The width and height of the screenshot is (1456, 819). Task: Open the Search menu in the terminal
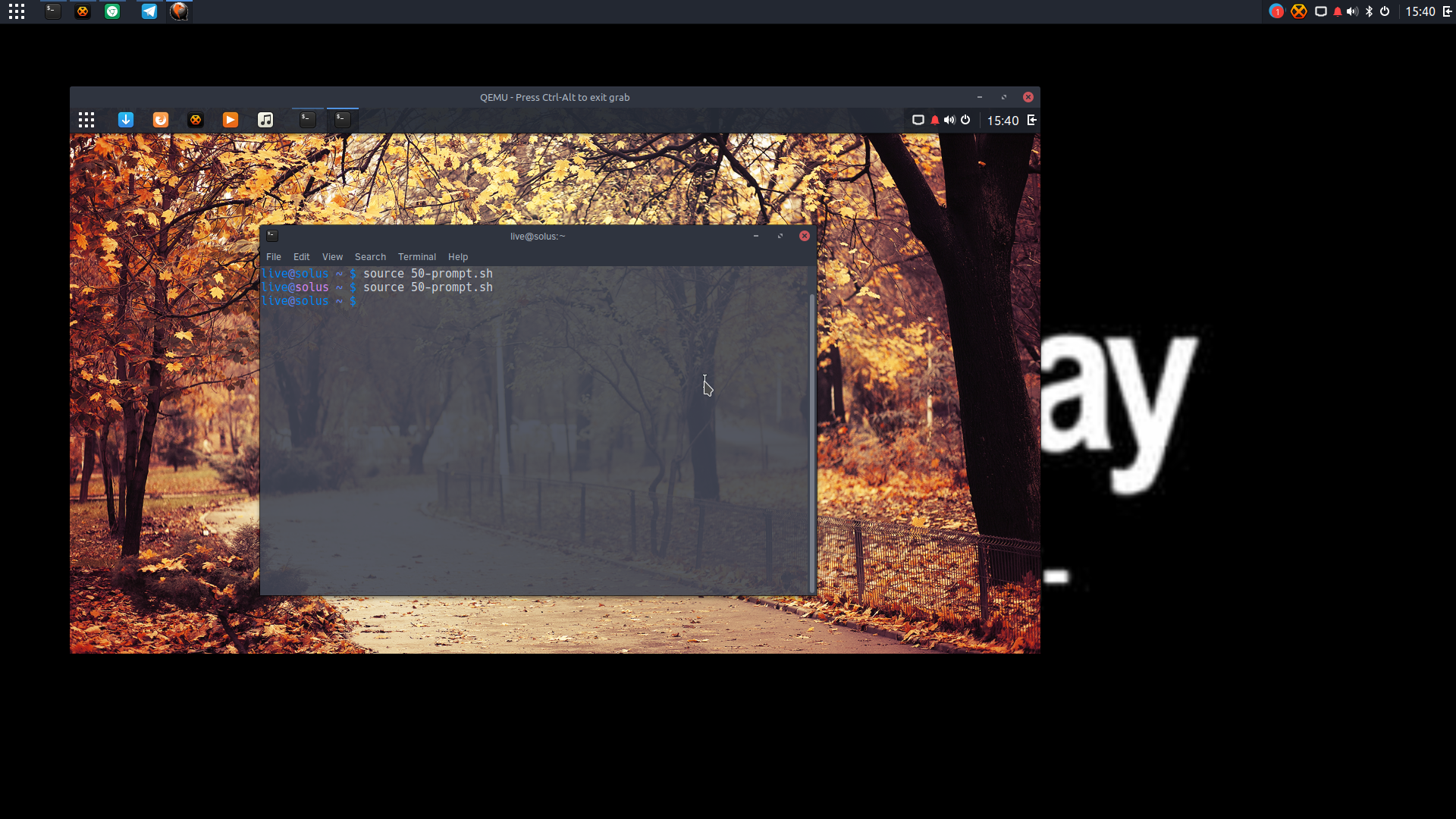coord(370,257)
